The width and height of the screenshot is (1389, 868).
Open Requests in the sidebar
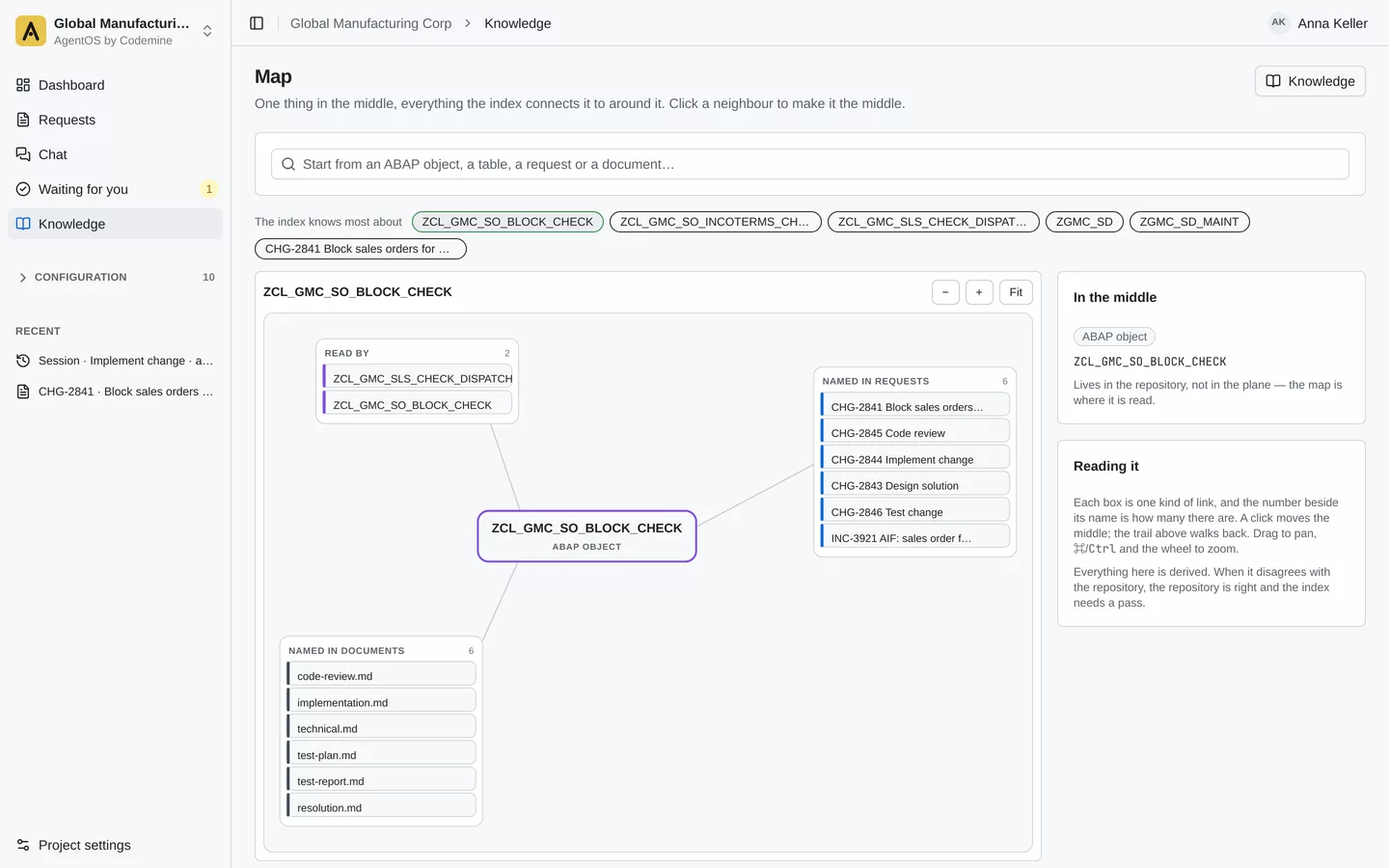[x=115, y=120]
